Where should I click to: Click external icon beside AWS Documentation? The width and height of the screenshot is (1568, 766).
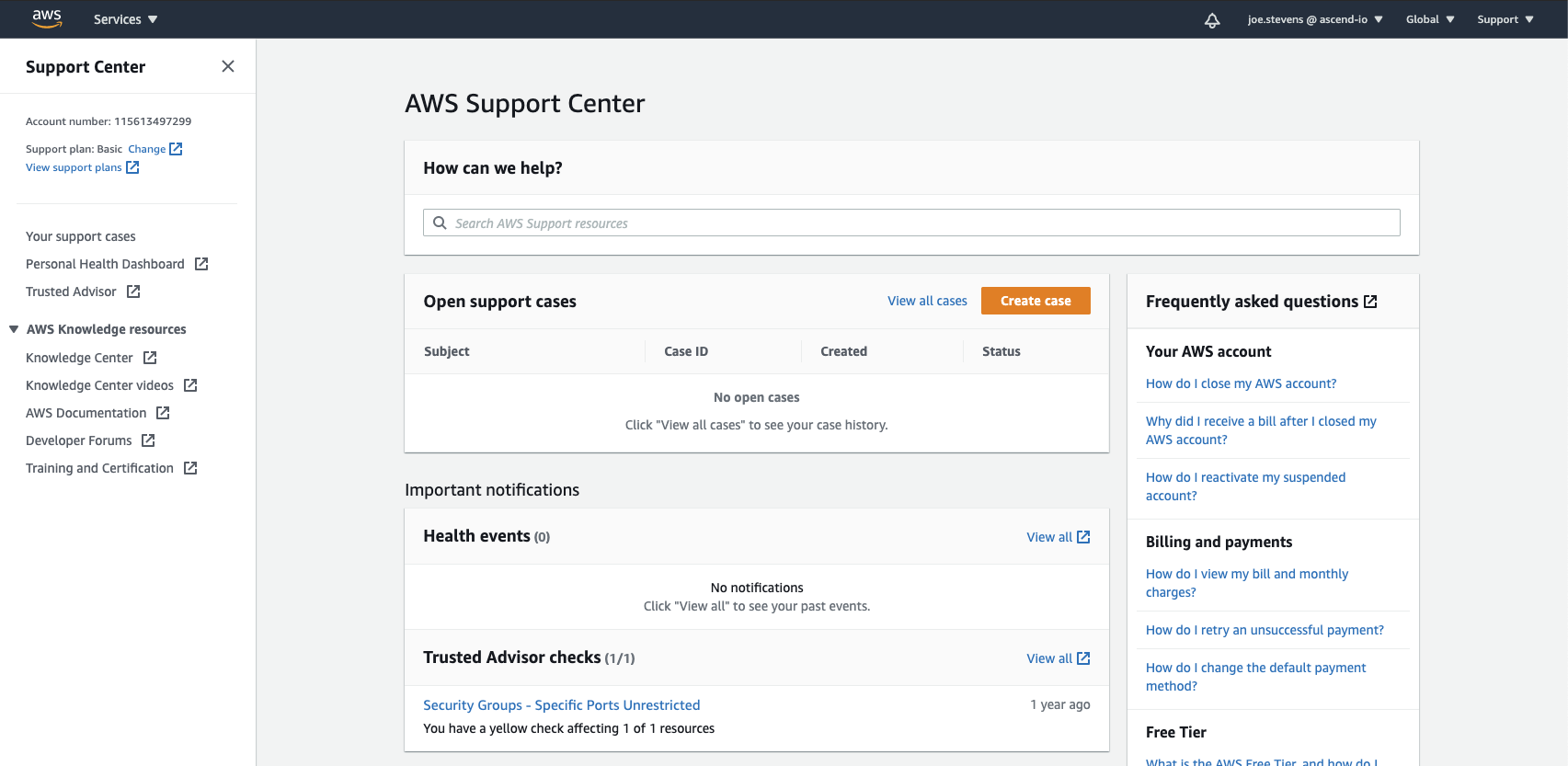[163, 413]
